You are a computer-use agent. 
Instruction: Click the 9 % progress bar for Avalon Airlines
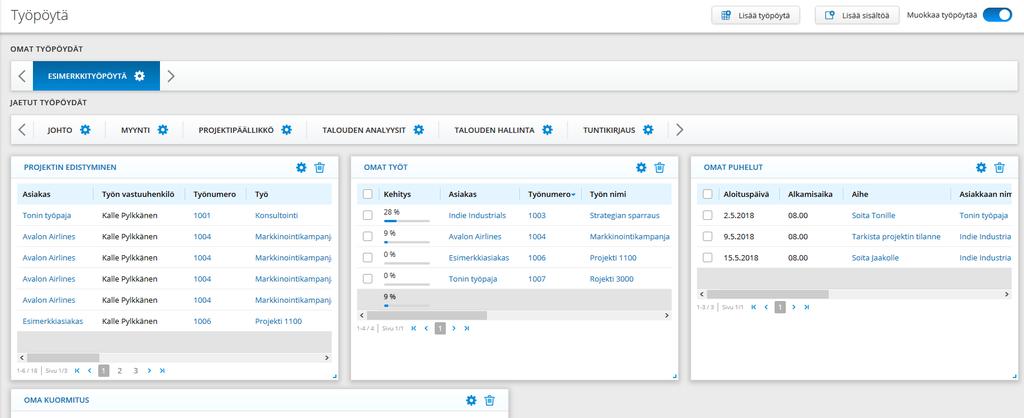tap(407, 242)
